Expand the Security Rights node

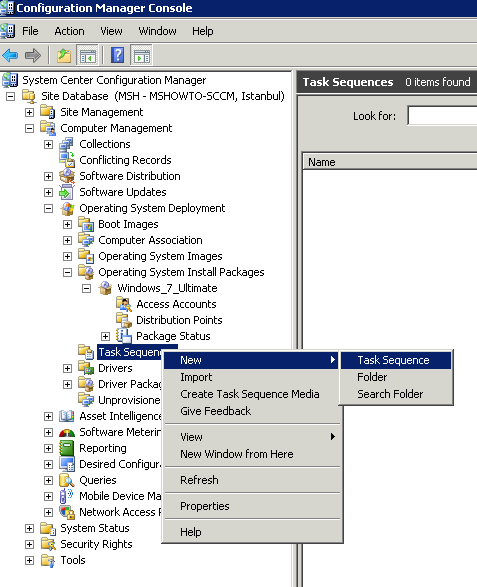tap(30, 544)
